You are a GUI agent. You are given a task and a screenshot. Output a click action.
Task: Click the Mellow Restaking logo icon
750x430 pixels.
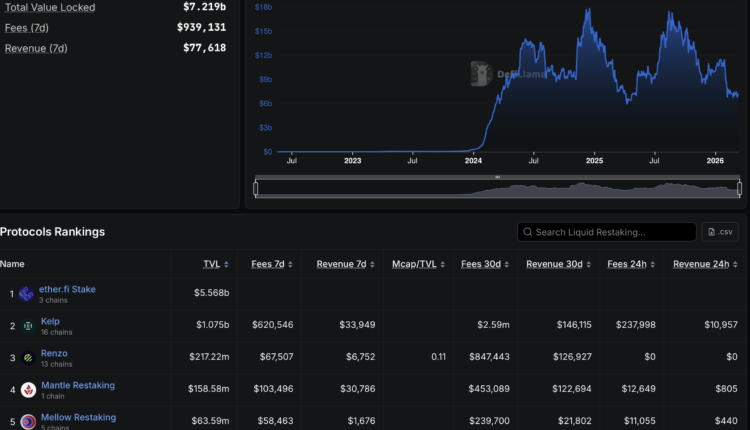click(27, 421)
